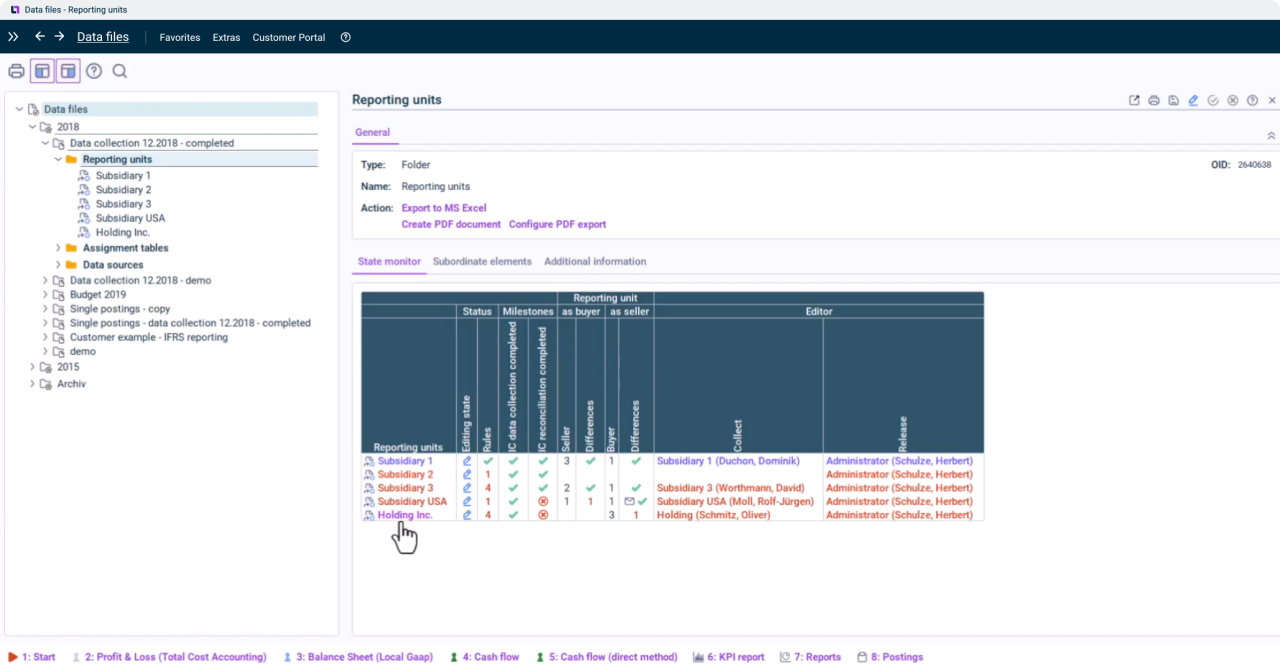
Task: Open help from the left toolbar
Action: click(x=94, y=71)
